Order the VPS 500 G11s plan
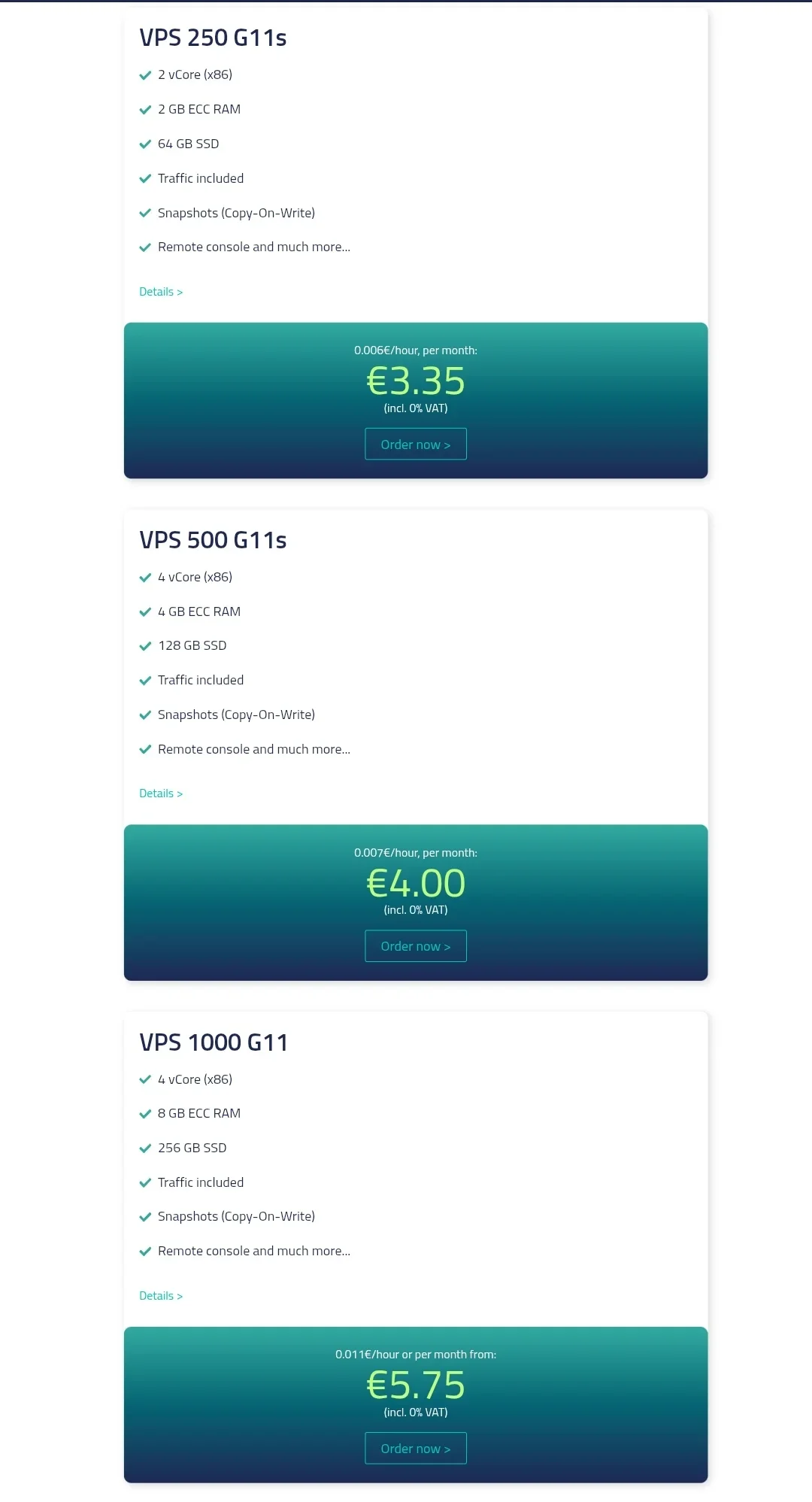Screen dimensions: 812x1502 (x=416, y=946)
